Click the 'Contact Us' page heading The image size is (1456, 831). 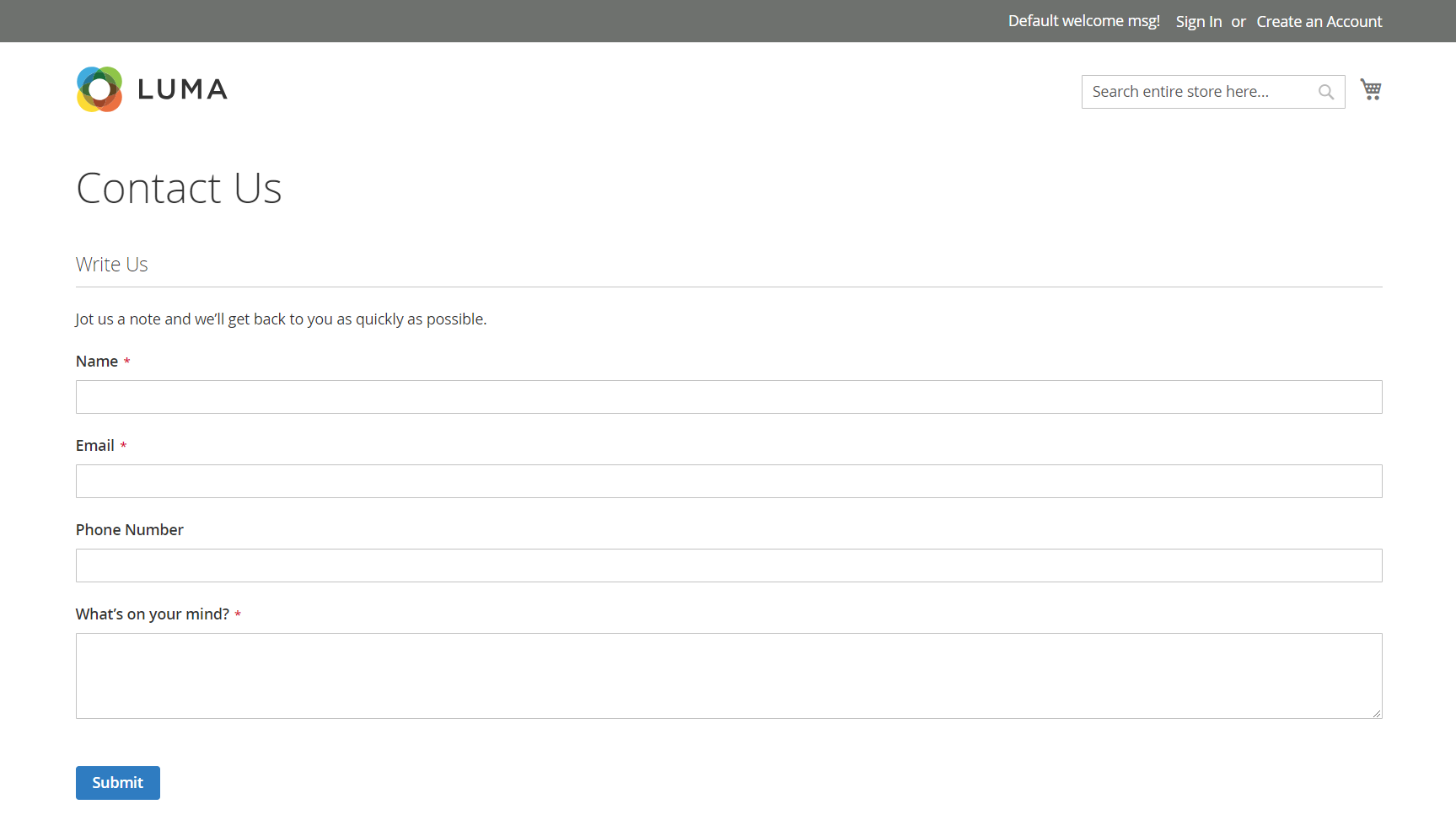[179, 188]
